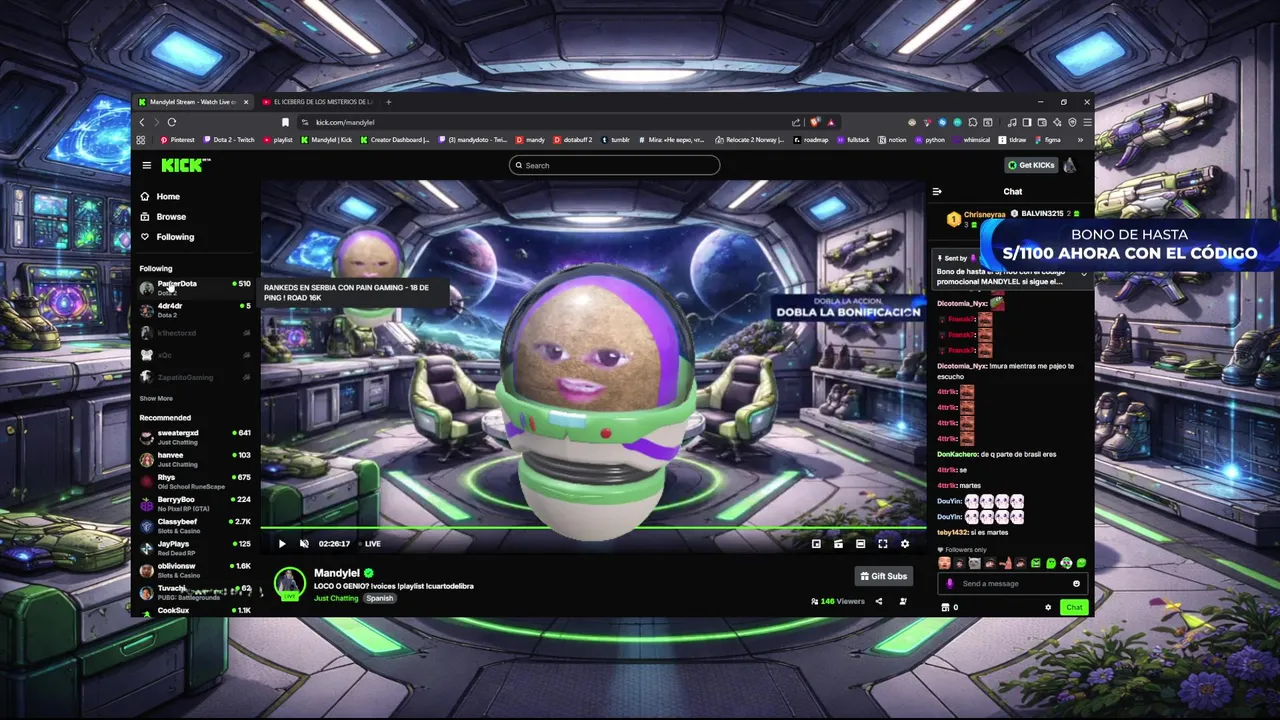The width and height of the screenshot is (1280, 720).
Task: Open a new browser tab
Action: 389,102
